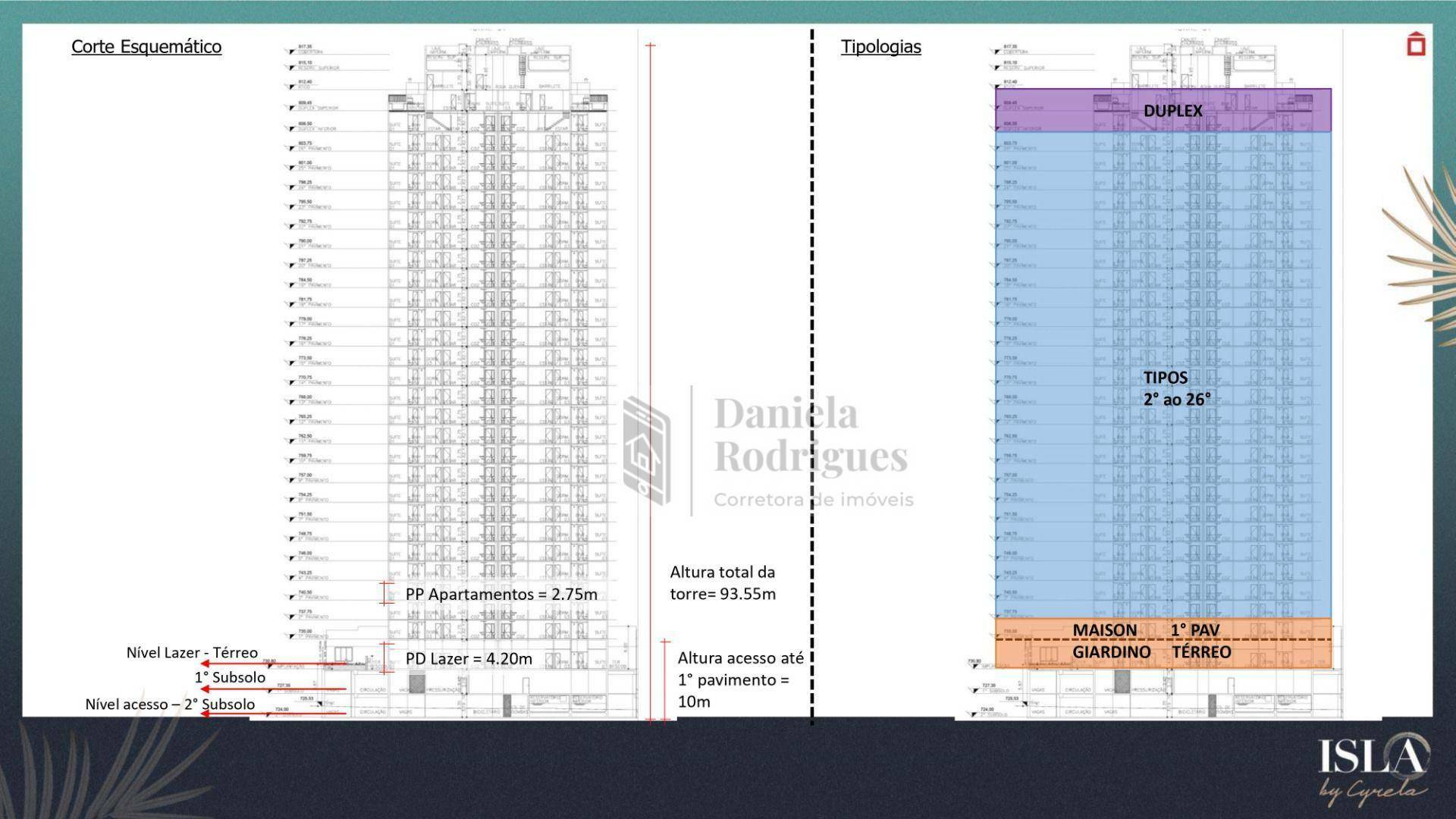Screen dimensions: 1456x819
Task: Click the 'Nível Lazer - Térreo' label
Action: click(x=192, y=652)
